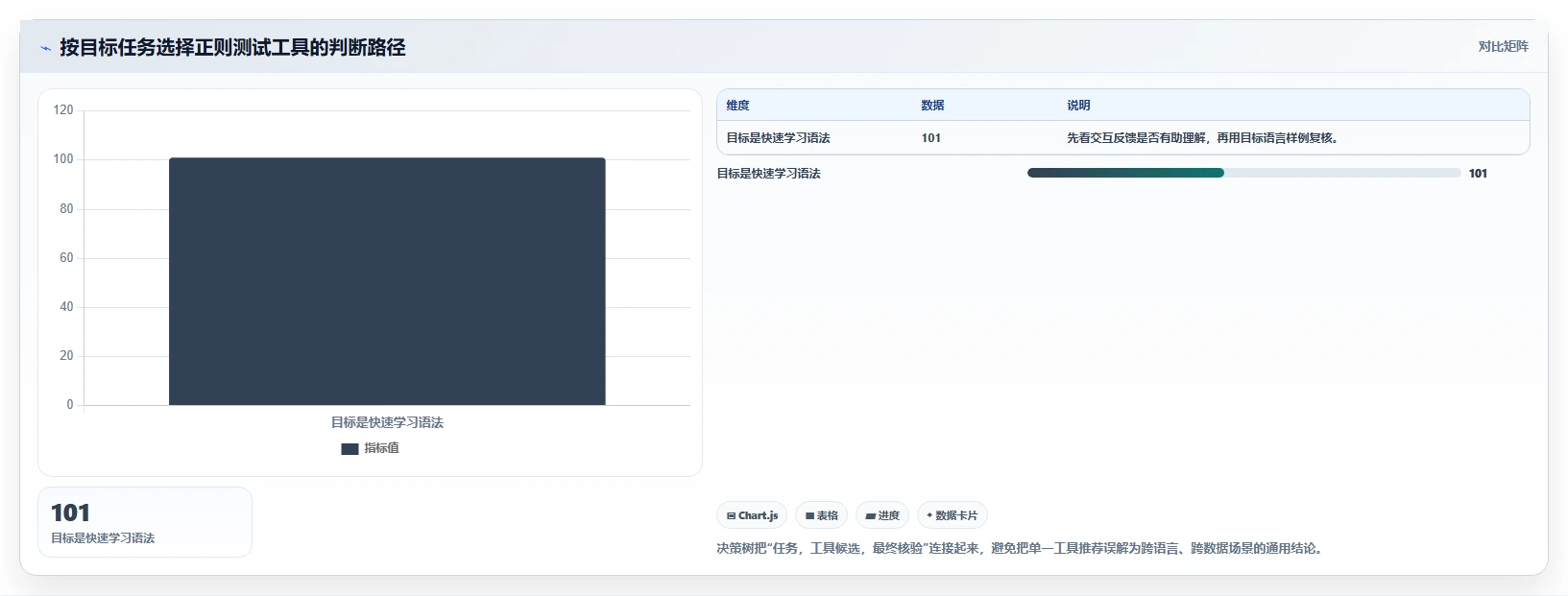
Task: Click the 对比矩阵 label in header
Action: coord(1503,46)
